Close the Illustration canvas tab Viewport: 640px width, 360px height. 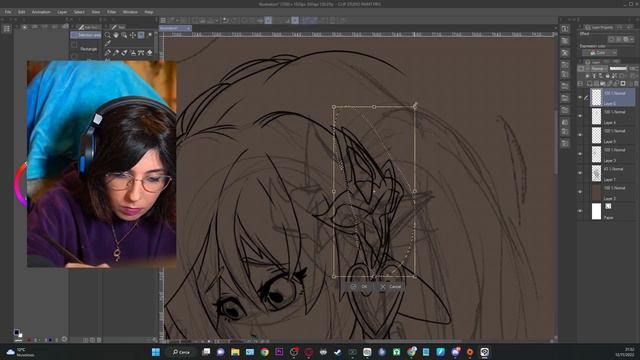pos(188,28)
